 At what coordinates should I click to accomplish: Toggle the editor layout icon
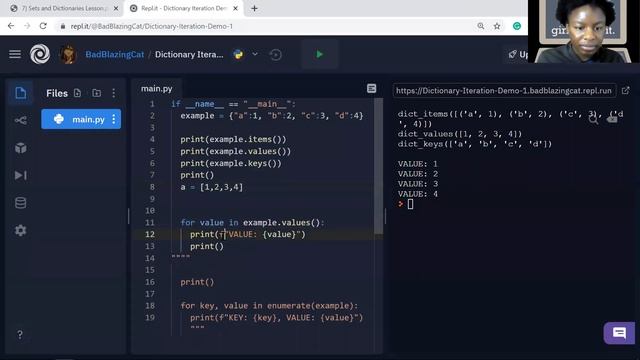[371, 89]
